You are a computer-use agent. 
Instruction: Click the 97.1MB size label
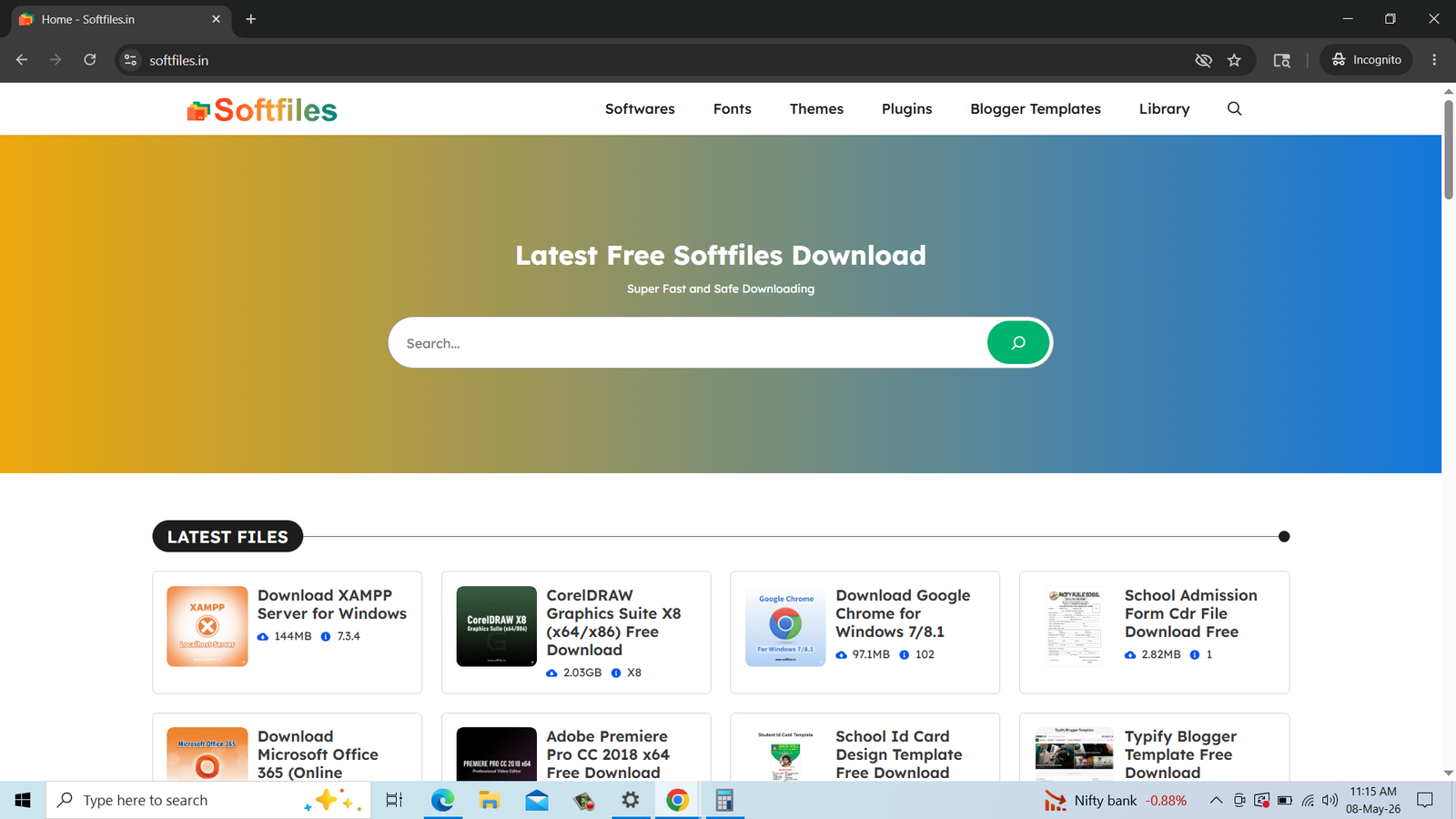(871, 654)
